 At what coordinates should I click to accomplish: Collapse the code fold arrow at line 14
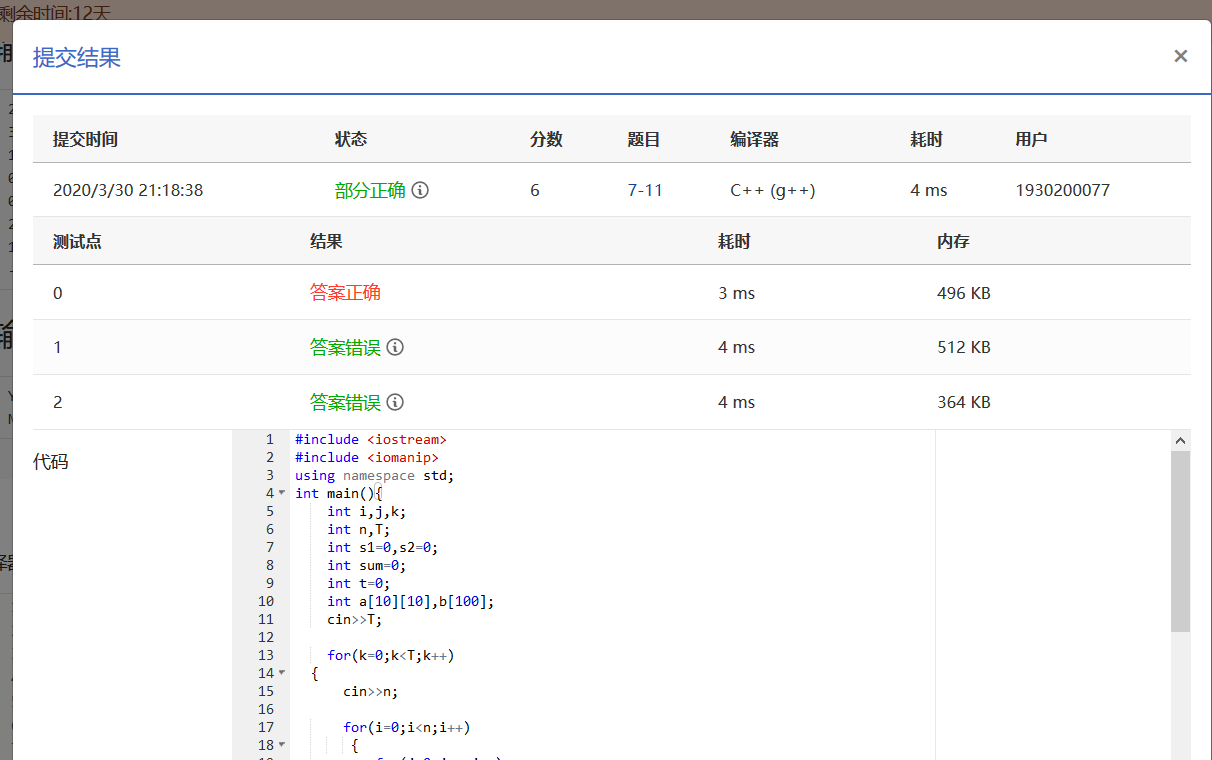[282, 674]
